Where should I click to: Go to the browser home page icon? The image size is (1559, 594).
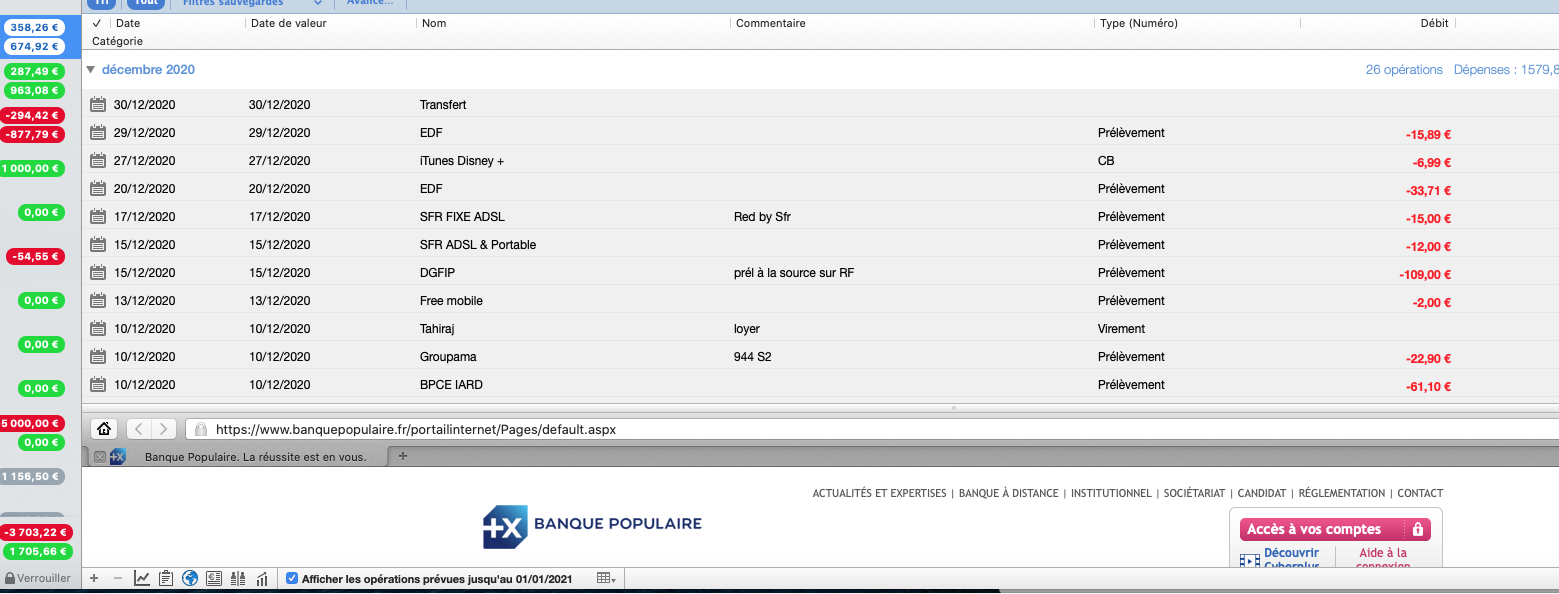click(103, 429)
